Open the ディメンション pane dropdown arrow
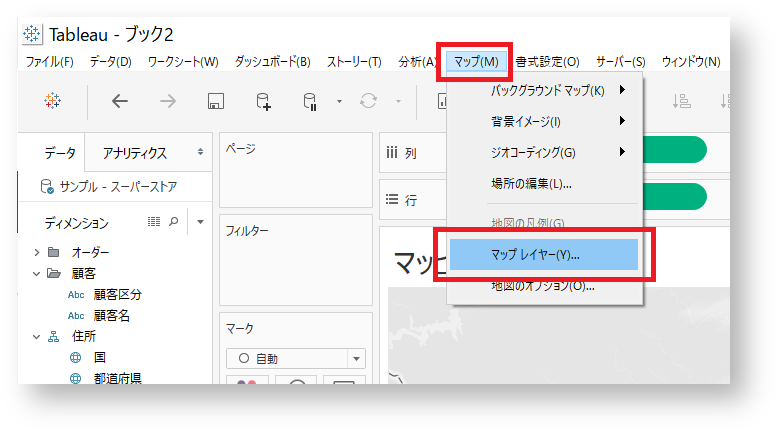 [x=200, y=222]
